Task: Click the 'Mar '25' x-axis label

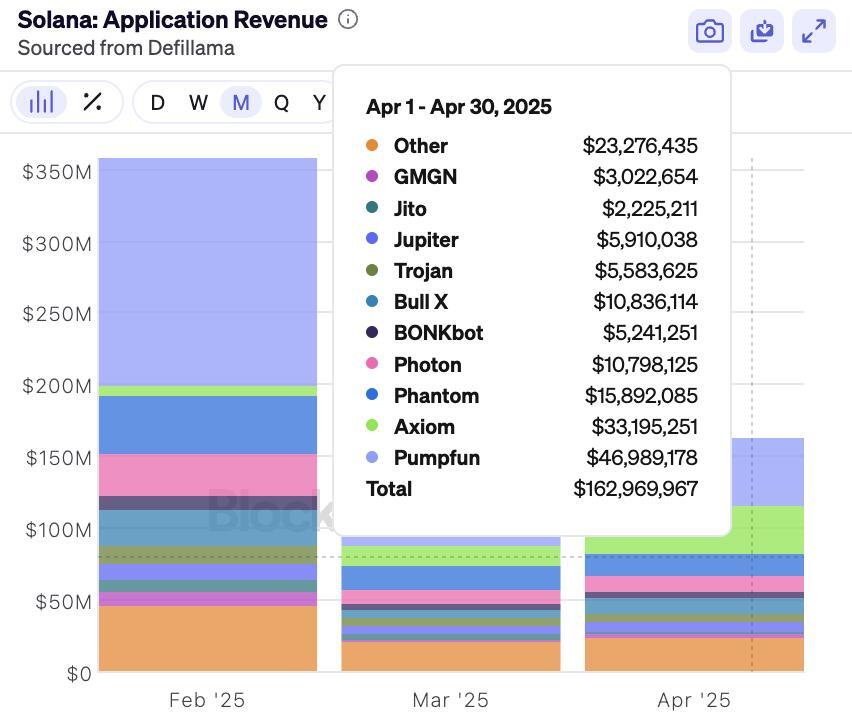Action: (x=450, y=700)
